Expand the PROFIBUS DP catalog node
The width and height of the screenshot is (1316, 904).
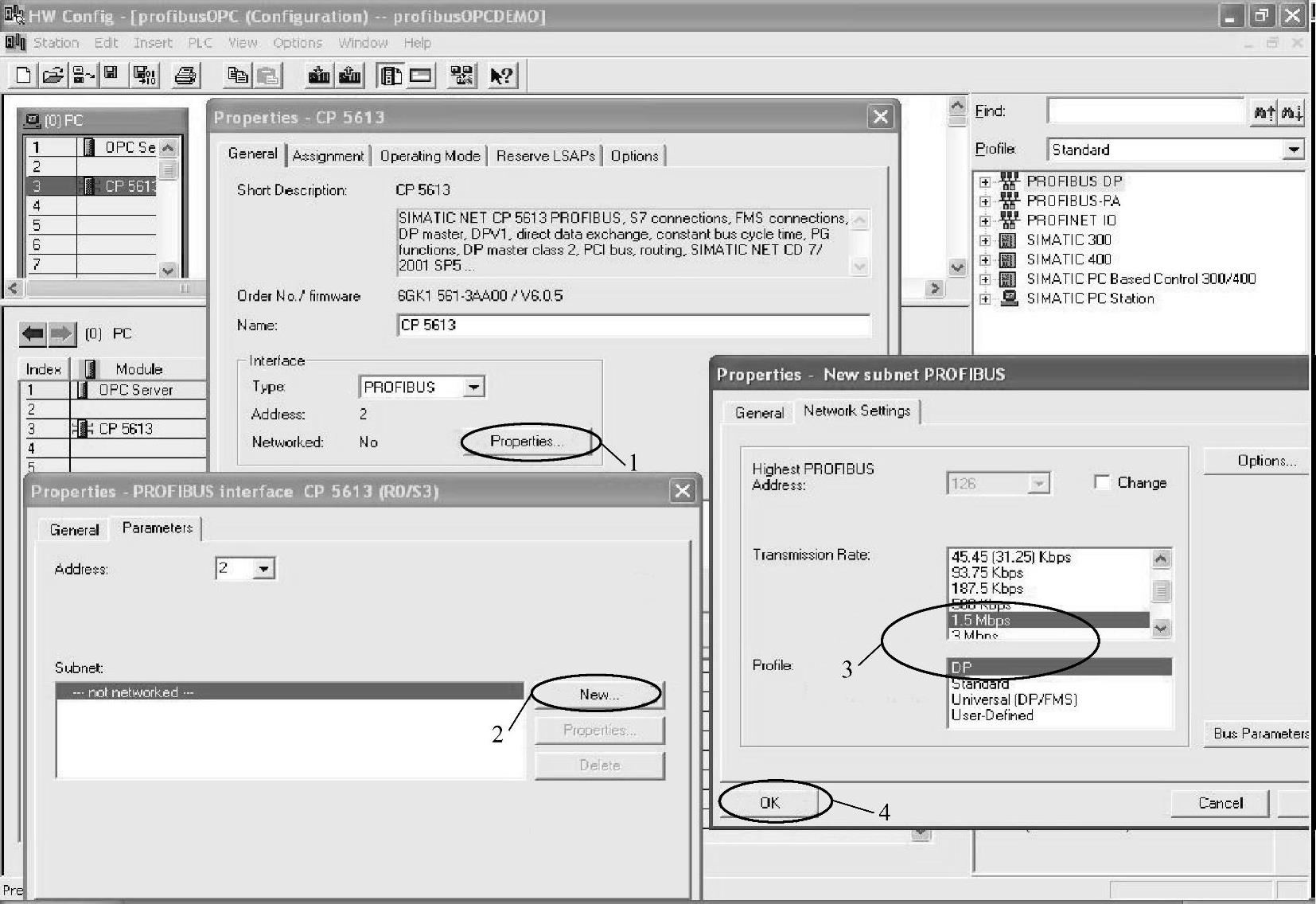[x=985, y=181]
